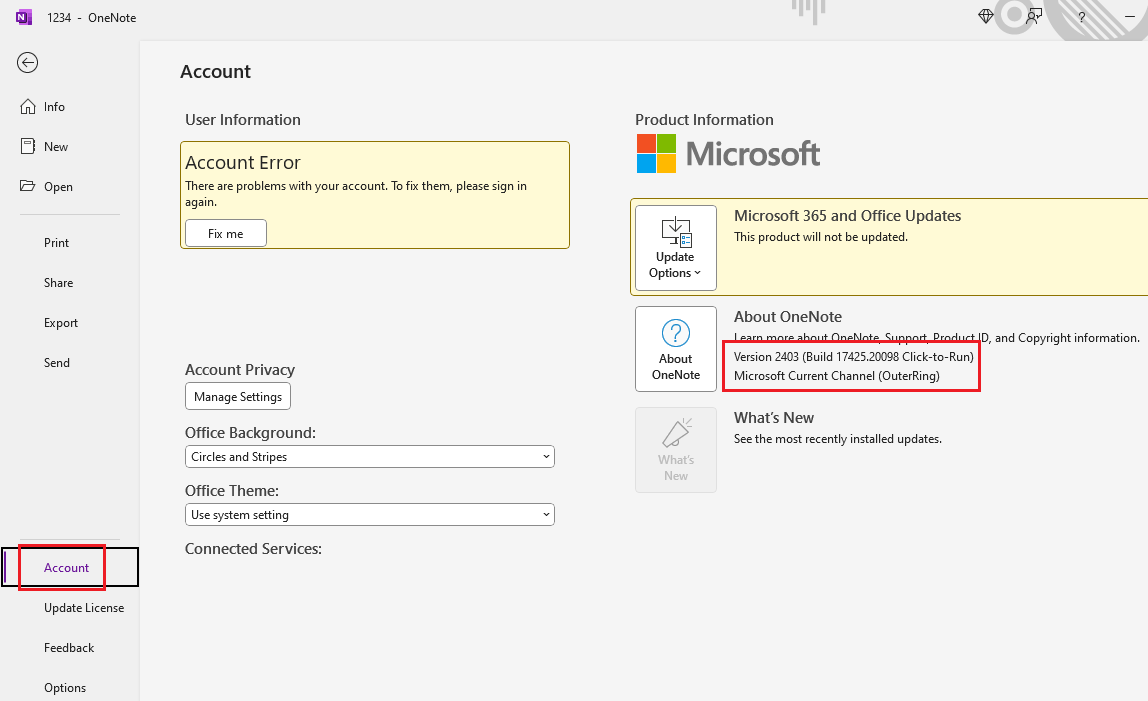
Task: Select Export in the sidebar
Action: 61,323
